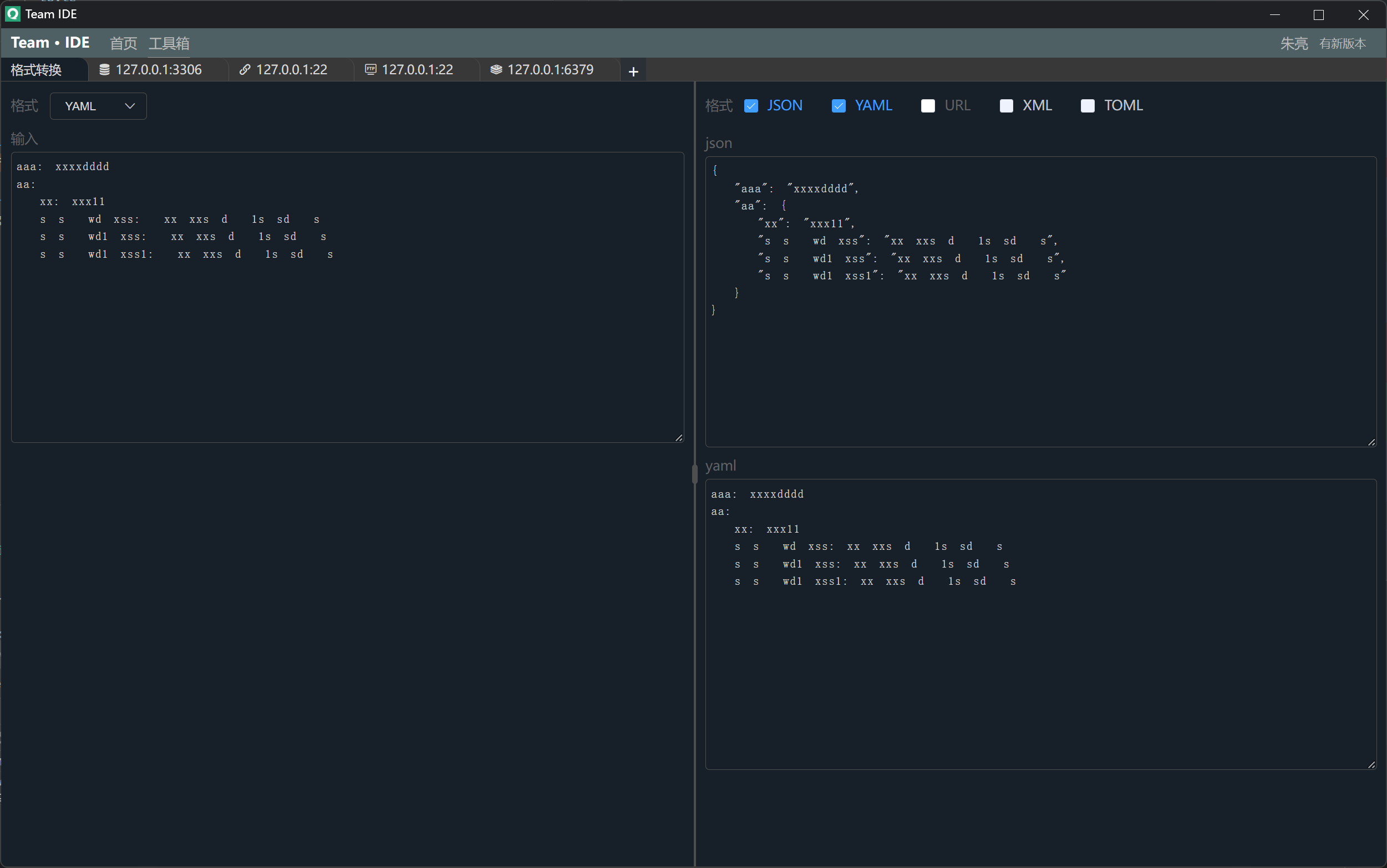Open the 格式 format dropdown showing YAML
The height and width of the screenshot is (868, 1387).
(98, 106)
